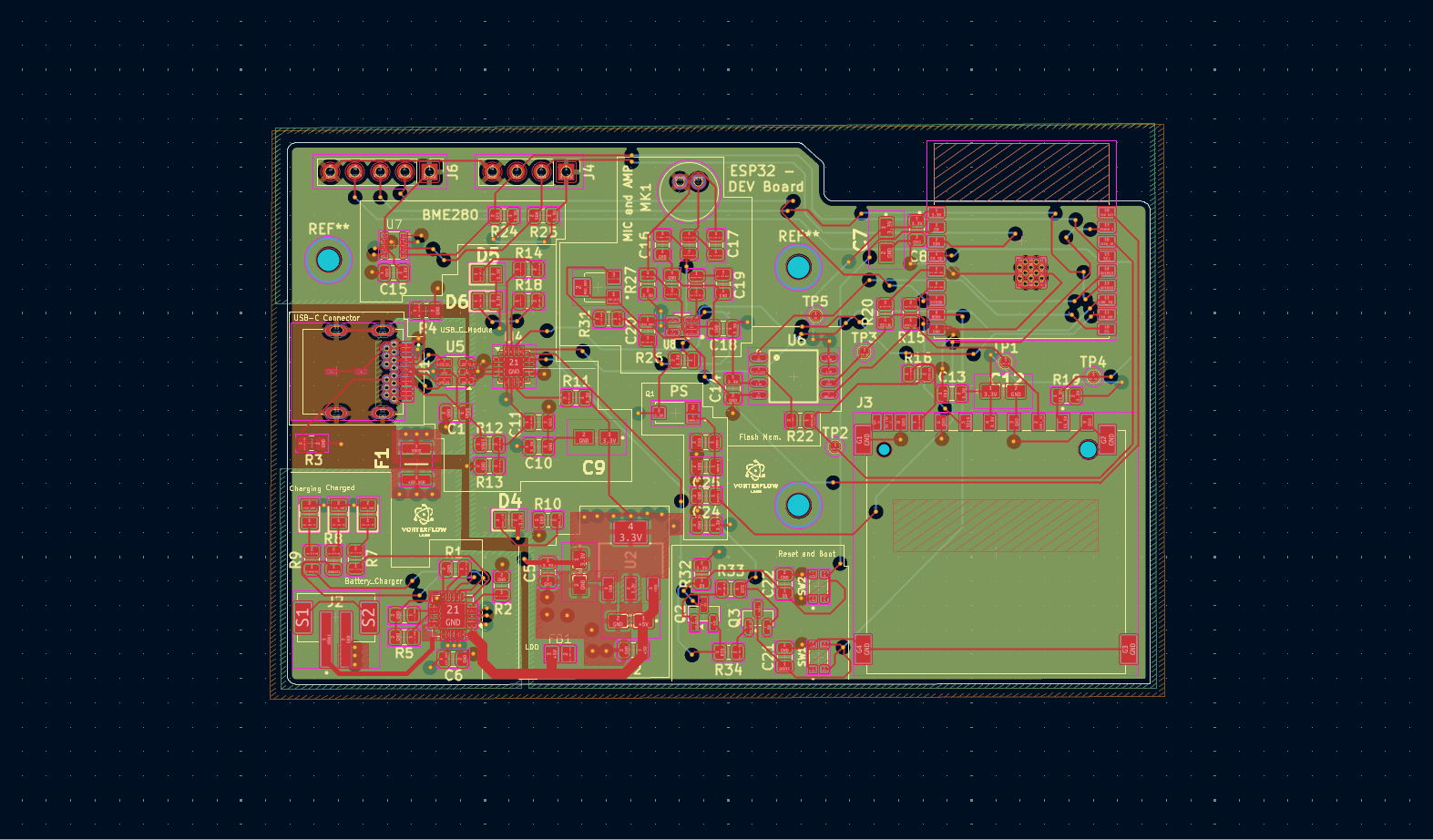Select the J3 connector label
Screen dimensions: 1433x840
click(865, 402)
